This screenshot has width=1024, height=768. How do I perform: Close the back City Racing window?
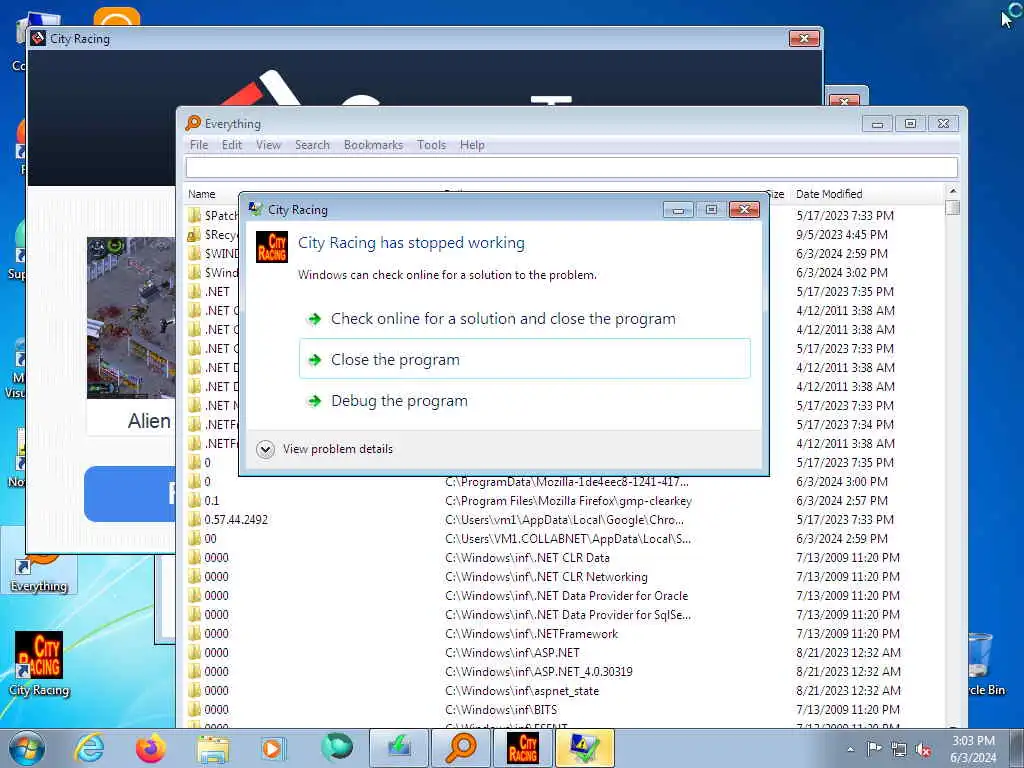point(804,39)
